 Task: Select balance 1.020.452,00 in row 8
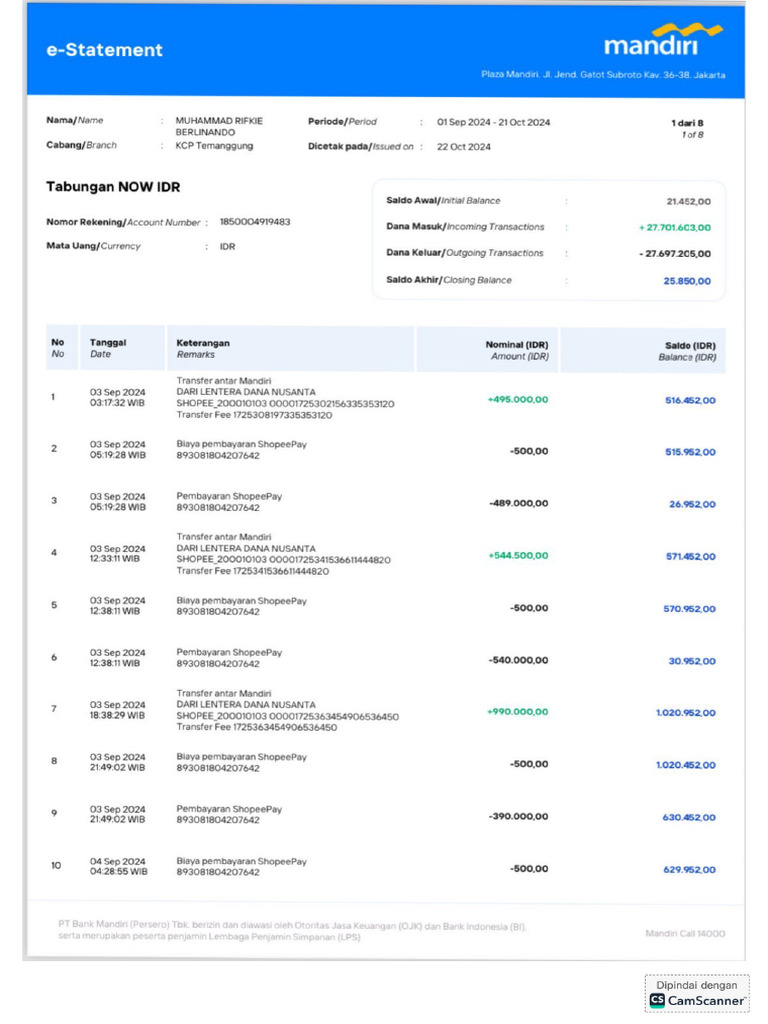(x=686, y=765)
